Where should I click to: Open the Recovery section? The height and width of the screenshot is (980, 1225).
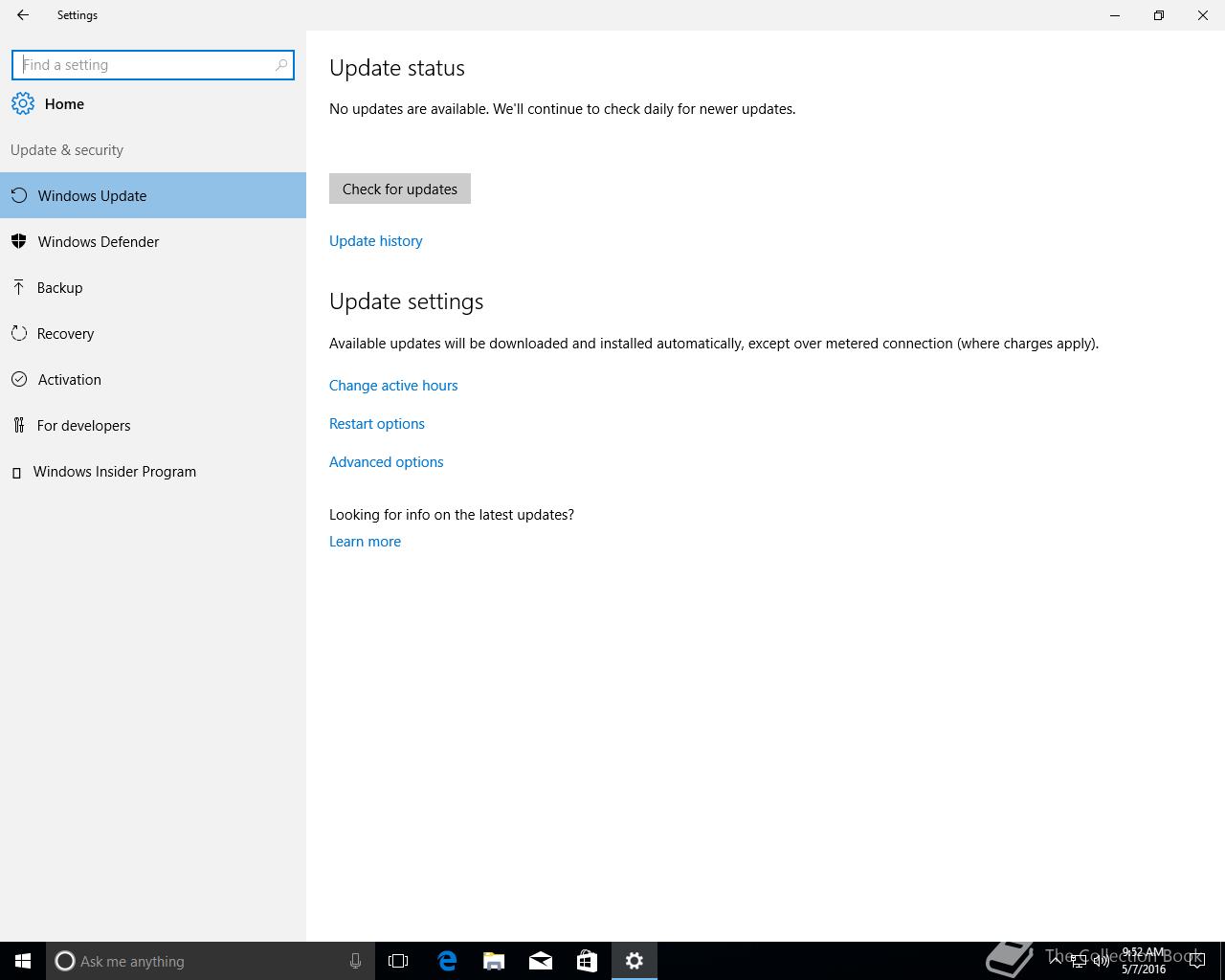pyautogui.click(x=153, y=333)
